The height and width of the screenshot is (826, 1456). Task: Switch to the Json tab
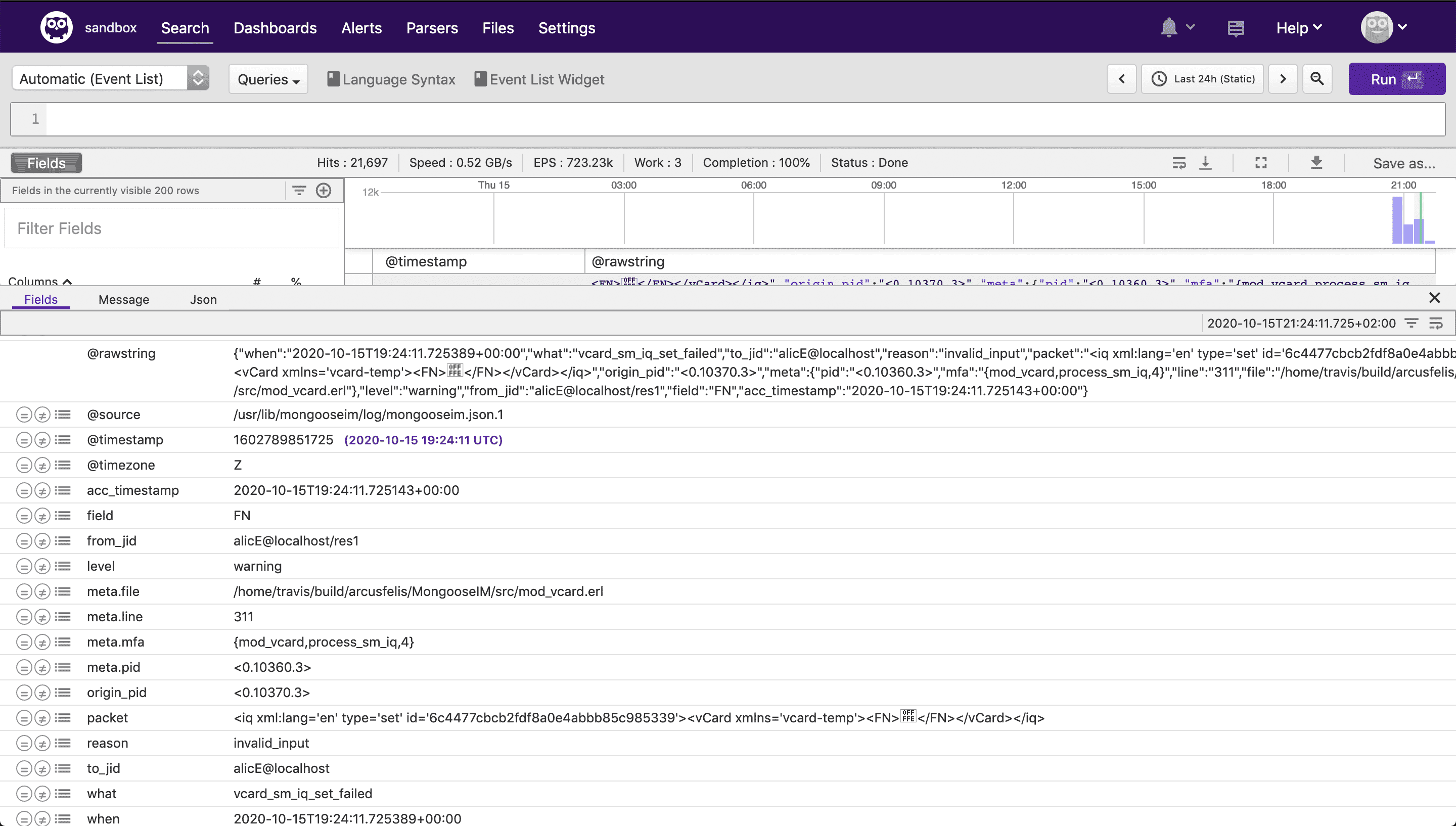pos(203,299)
